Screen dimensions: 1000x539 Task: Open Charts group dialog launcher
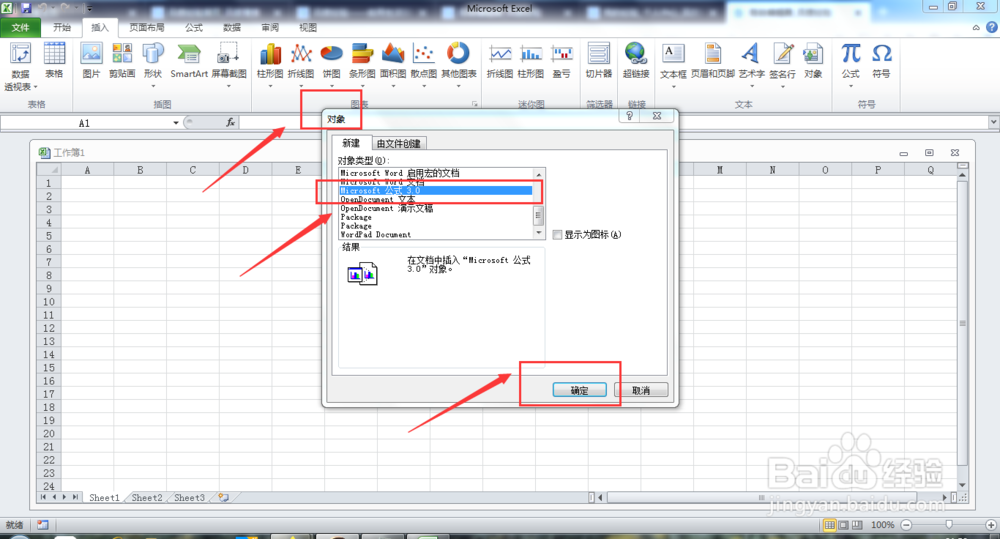tap(474, 104)
